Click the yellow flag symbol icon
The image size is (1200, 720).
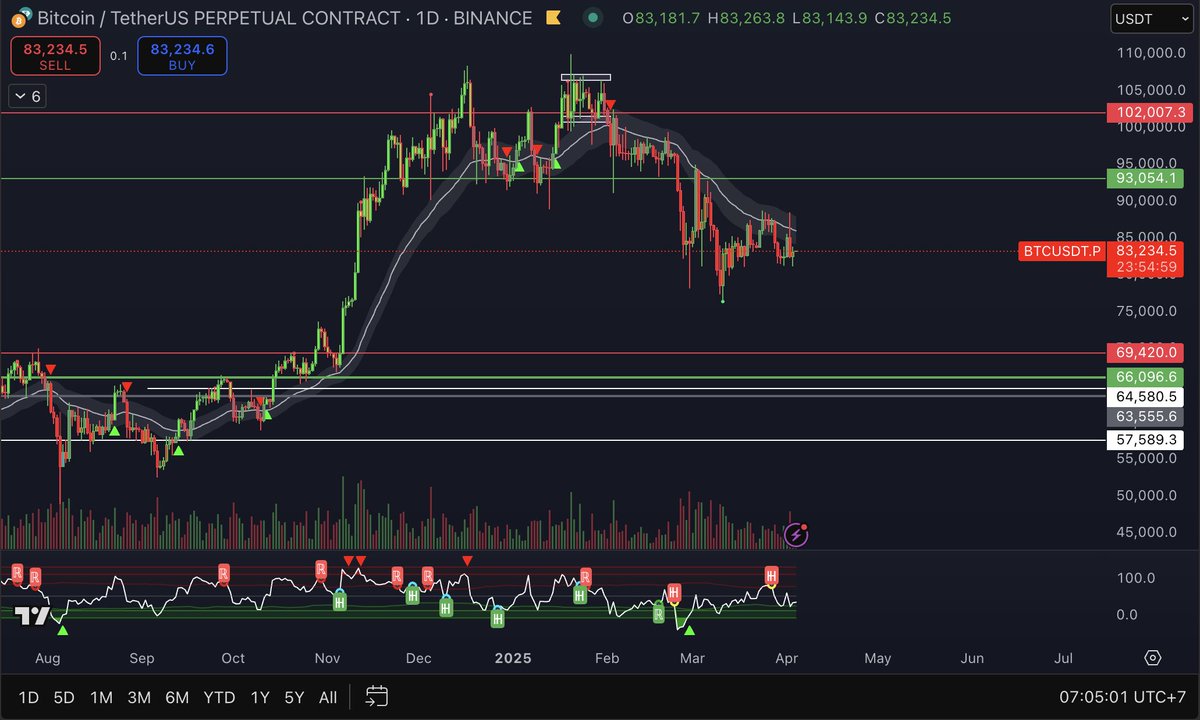[552, 18]
